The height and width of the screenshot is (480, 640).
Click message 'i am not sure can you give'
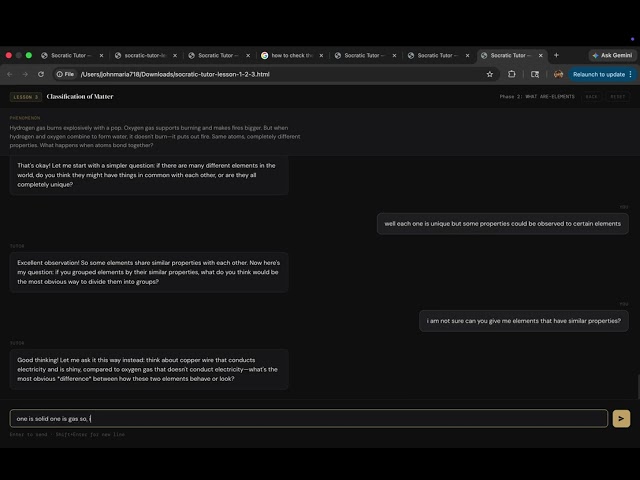click(524, 321)
